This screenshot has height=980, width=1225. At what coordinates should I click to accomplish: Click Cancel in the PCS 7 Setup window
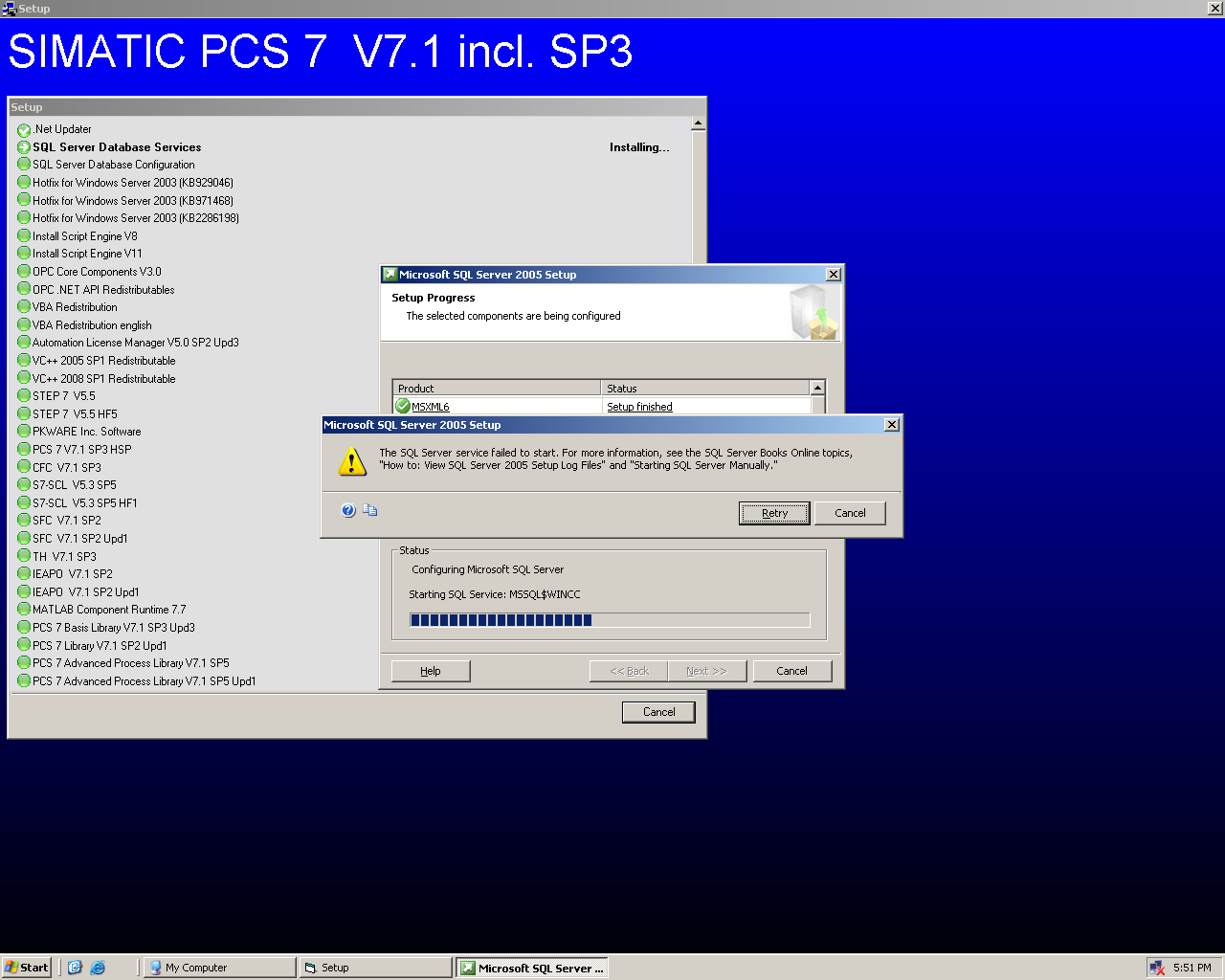tap(658, 712)
